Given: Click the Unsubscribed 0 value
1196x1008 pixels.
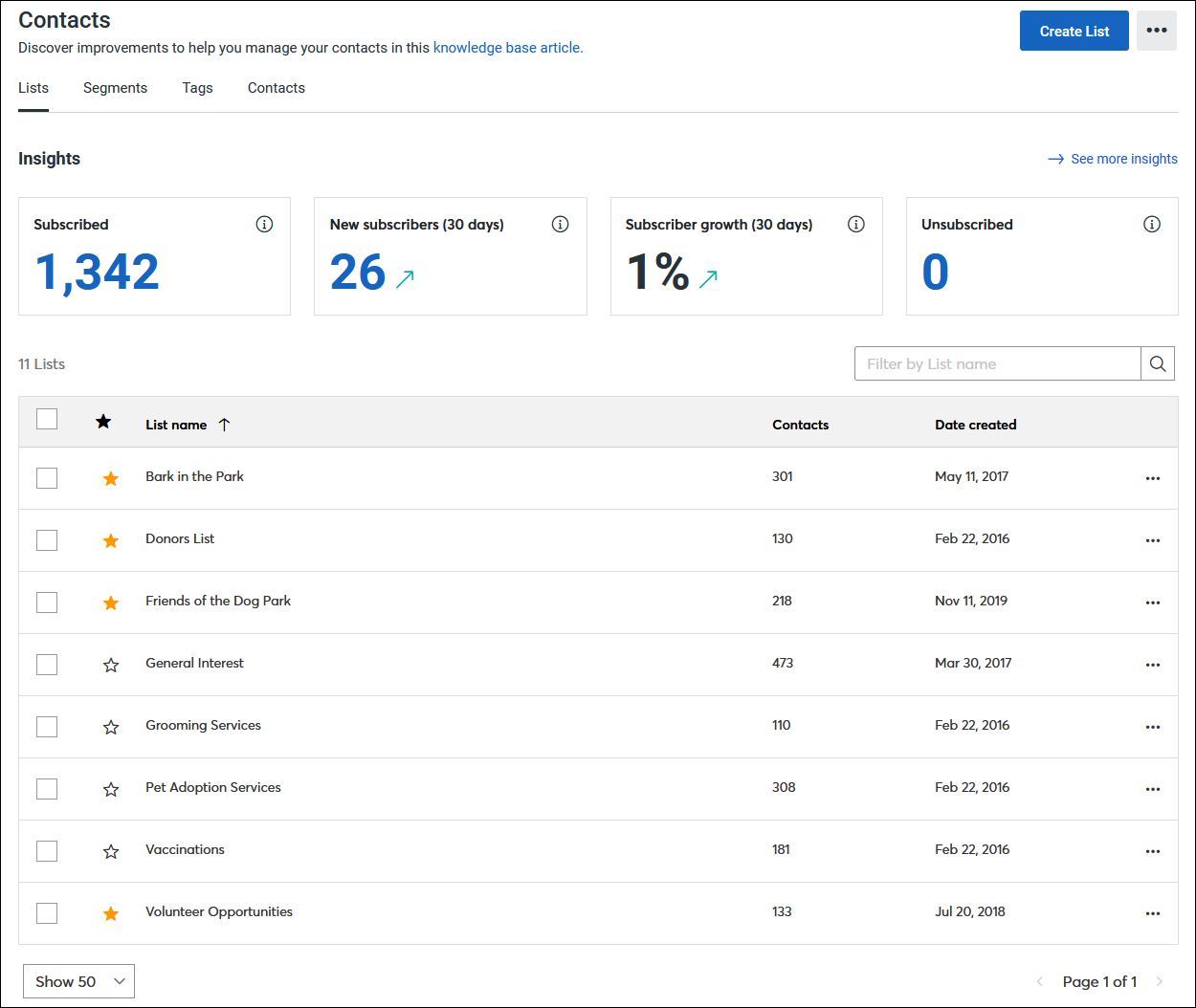Looking at the screenshot, I should click(x=936, y=273).
